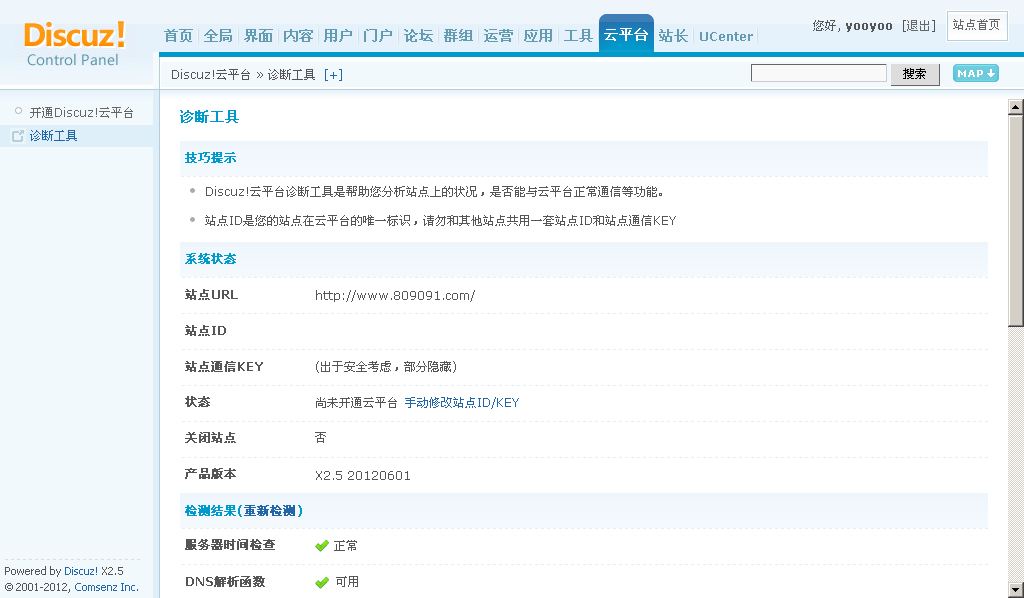Select 诊断工具 in the sidebar
1024x598 pixels.
coord(54,136)
